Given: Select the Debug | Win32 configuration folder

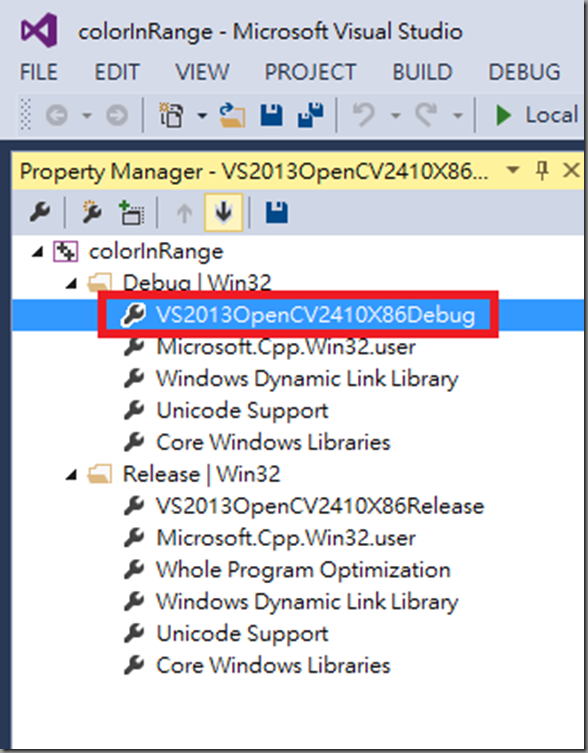Looking at the screenshot, I should (x=197, y=282).
